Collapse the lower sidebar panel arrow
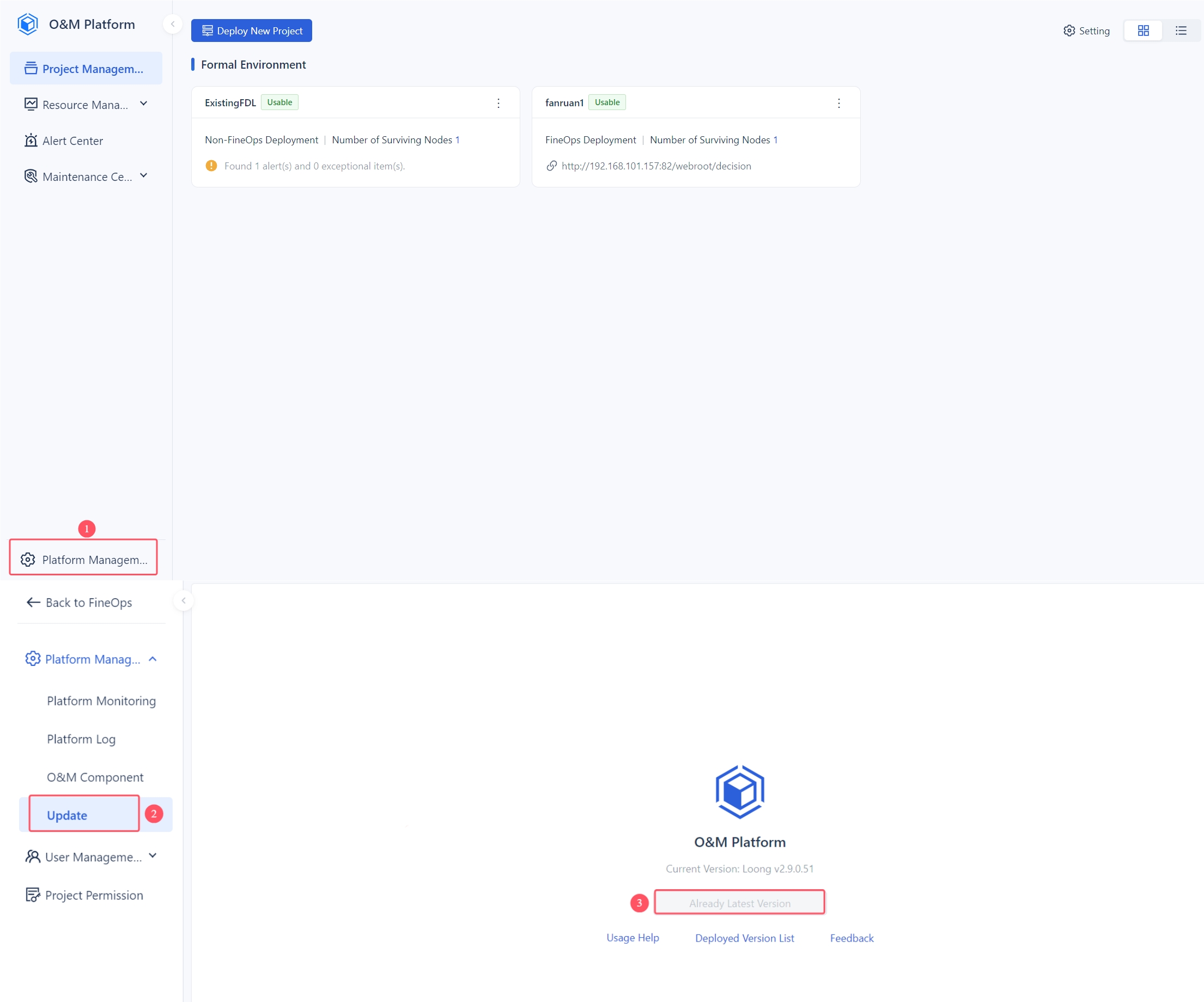The height and width of the screenshot is (1002, 1204). point(184,600)
